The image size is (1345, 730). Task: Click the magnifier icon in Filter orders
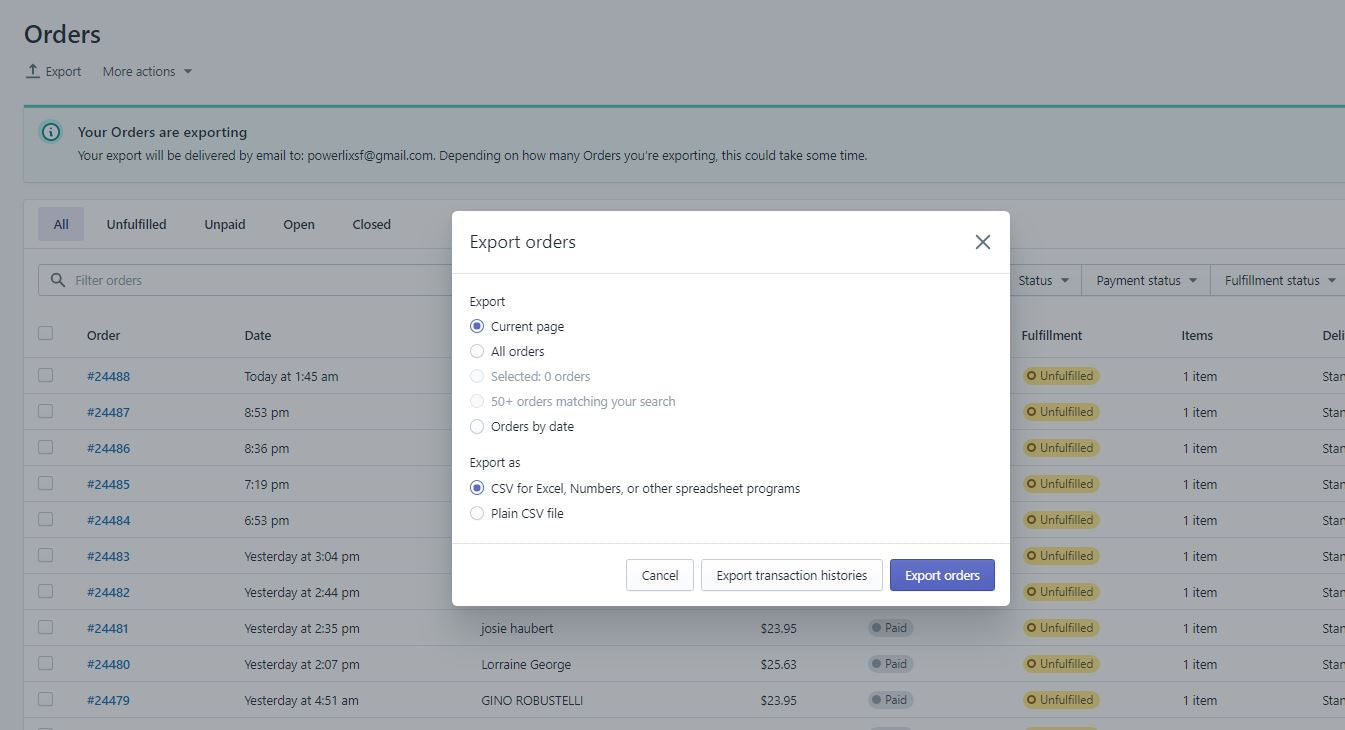pyautogui.click(x=58, y=280)
